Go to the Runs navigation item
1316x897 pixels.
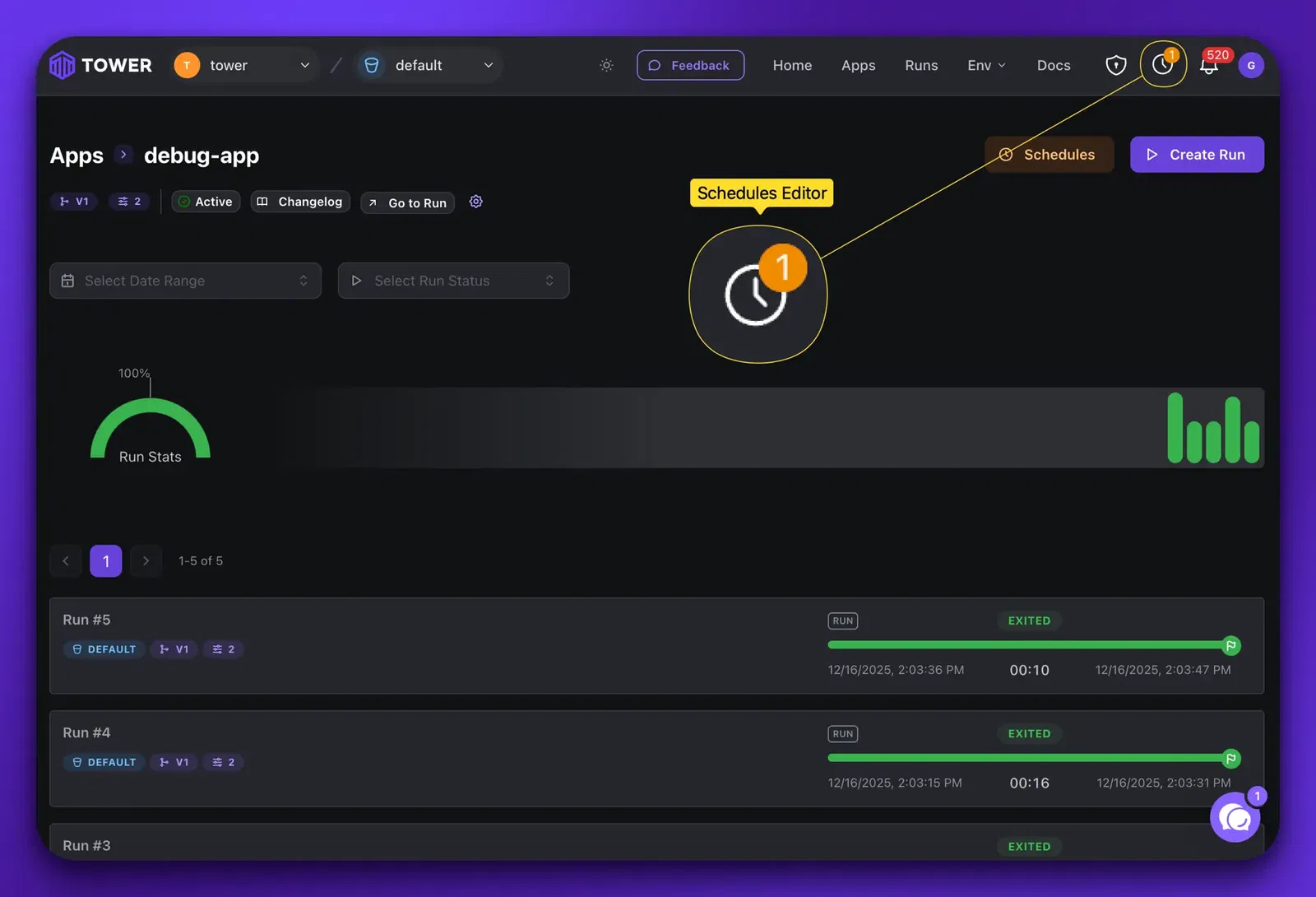click(920, 65)
